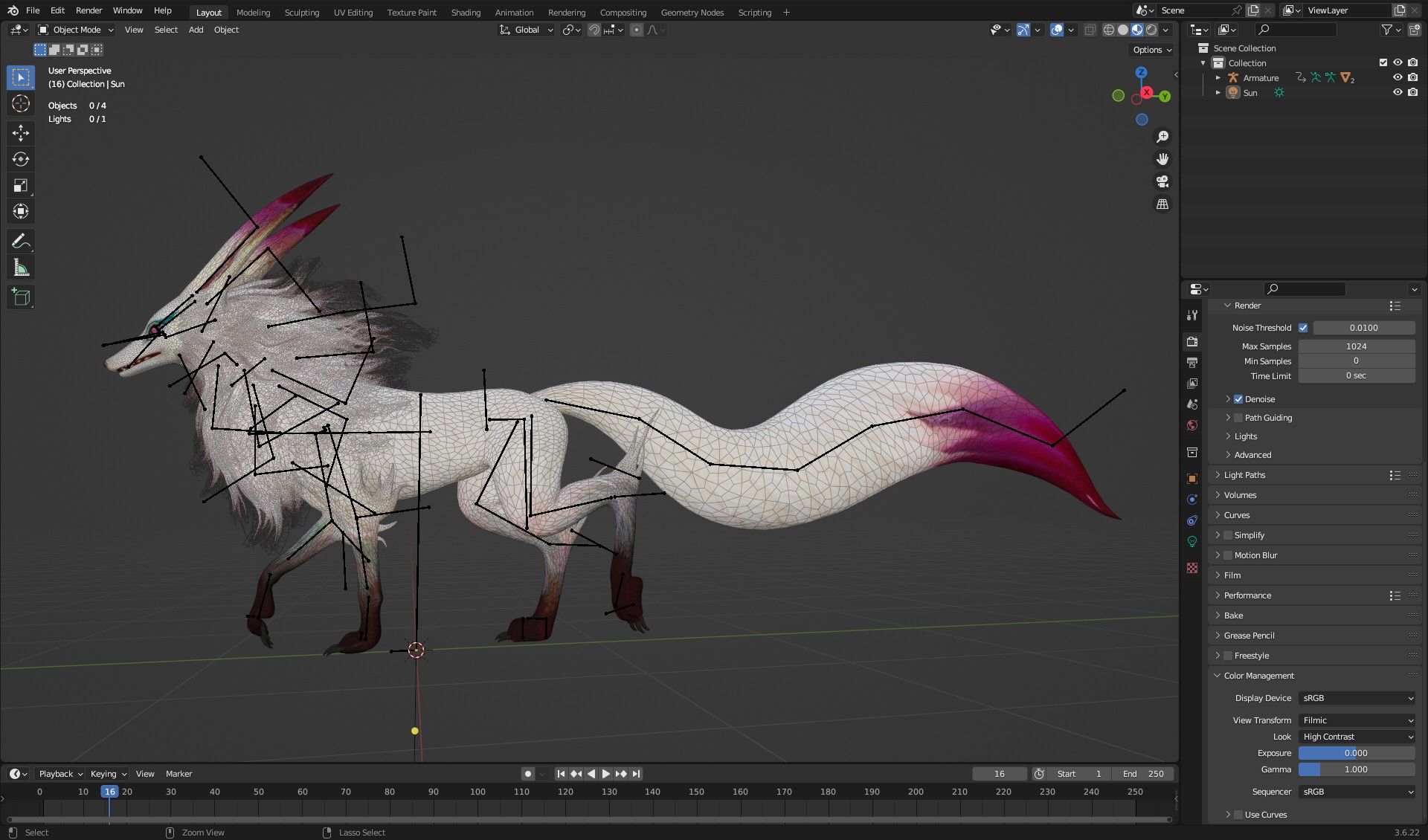Open the View Transform Filmic dropdown
The image size is (1428, 840).
[x=1357, y=720]
